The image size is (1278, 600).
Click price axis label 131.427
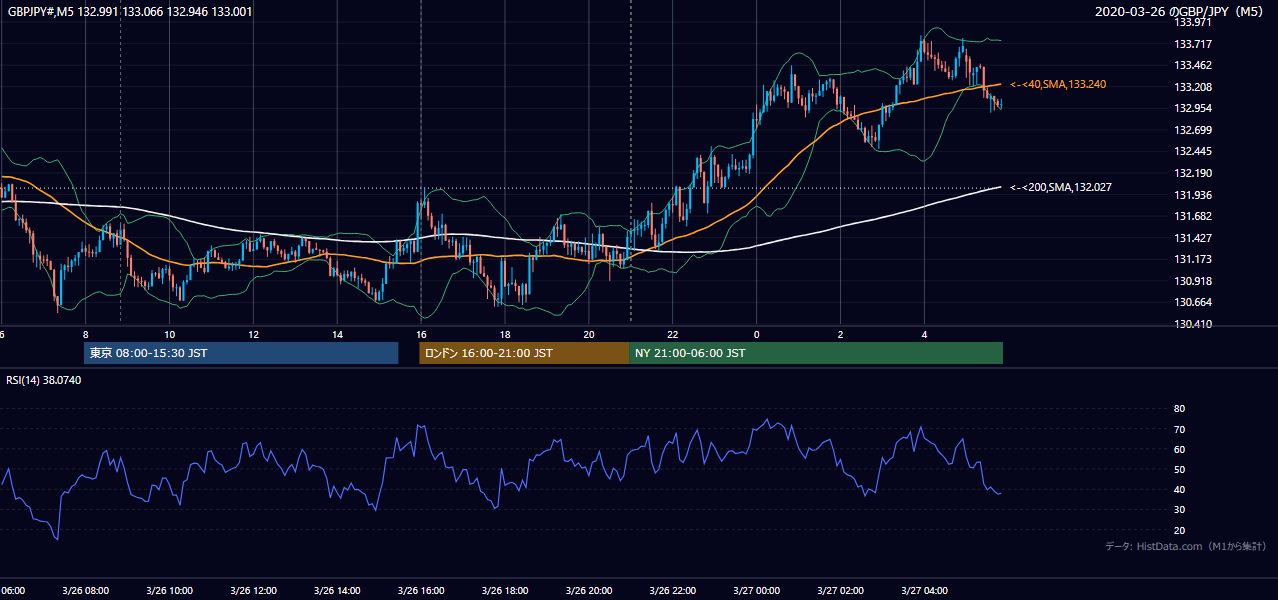pos(1193,238)
